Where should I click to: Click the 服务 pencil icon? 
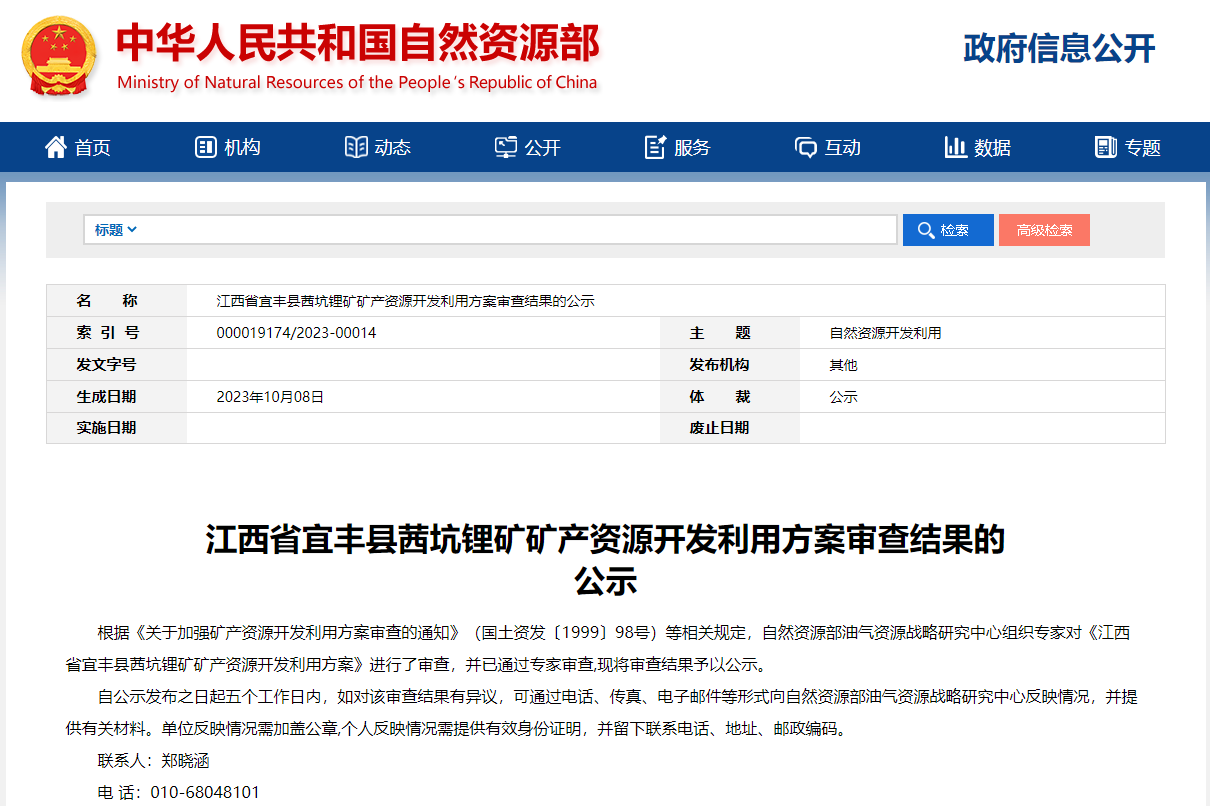655,146
